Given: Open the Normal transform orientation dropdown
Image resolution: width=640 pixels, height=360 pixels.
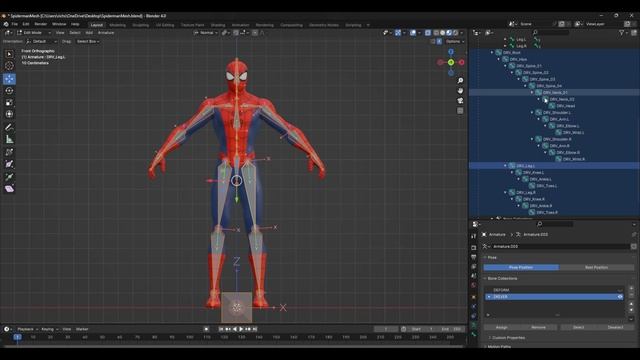Looking at the screenshot, I should (x=206, y=33).
